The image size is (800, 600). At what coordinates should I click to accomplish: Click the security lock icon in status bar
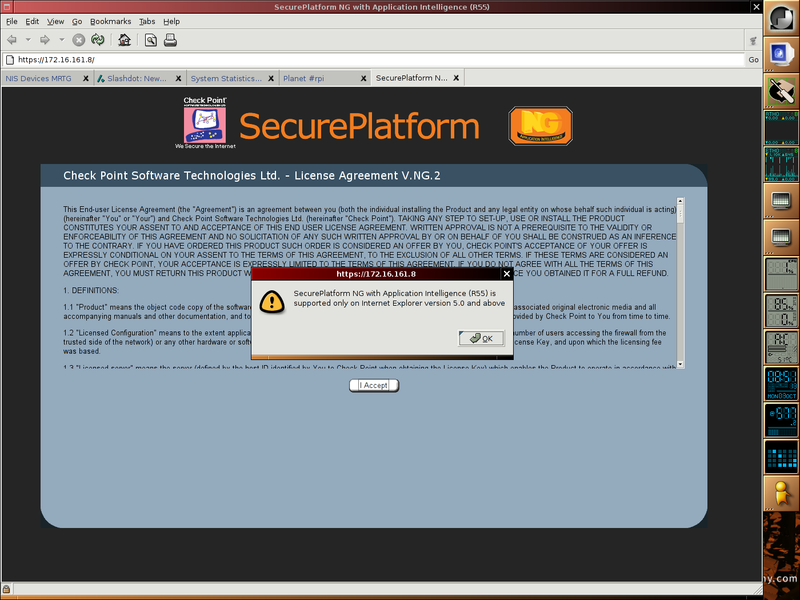(x=6, y=589)
